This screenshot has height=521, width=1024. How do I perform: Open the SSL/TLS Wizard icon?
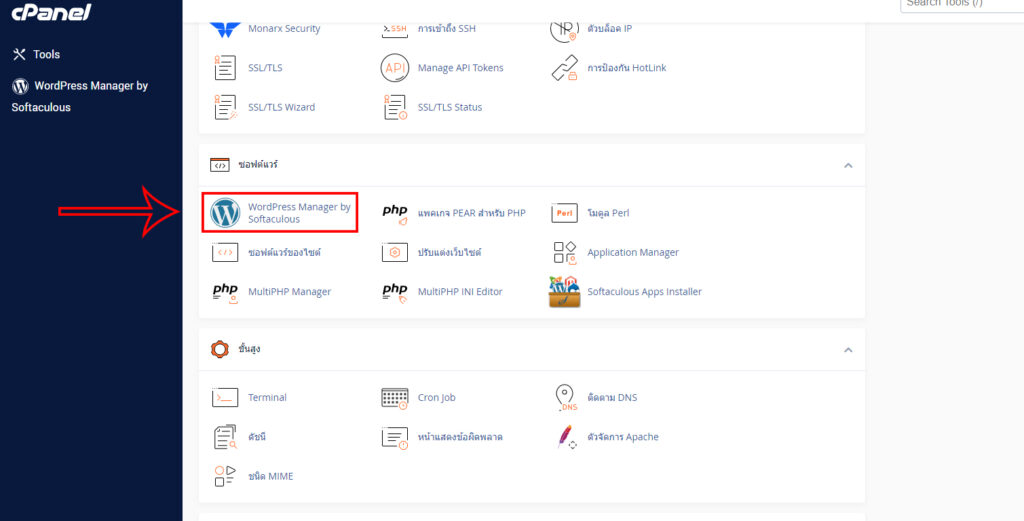coord(225,107)
